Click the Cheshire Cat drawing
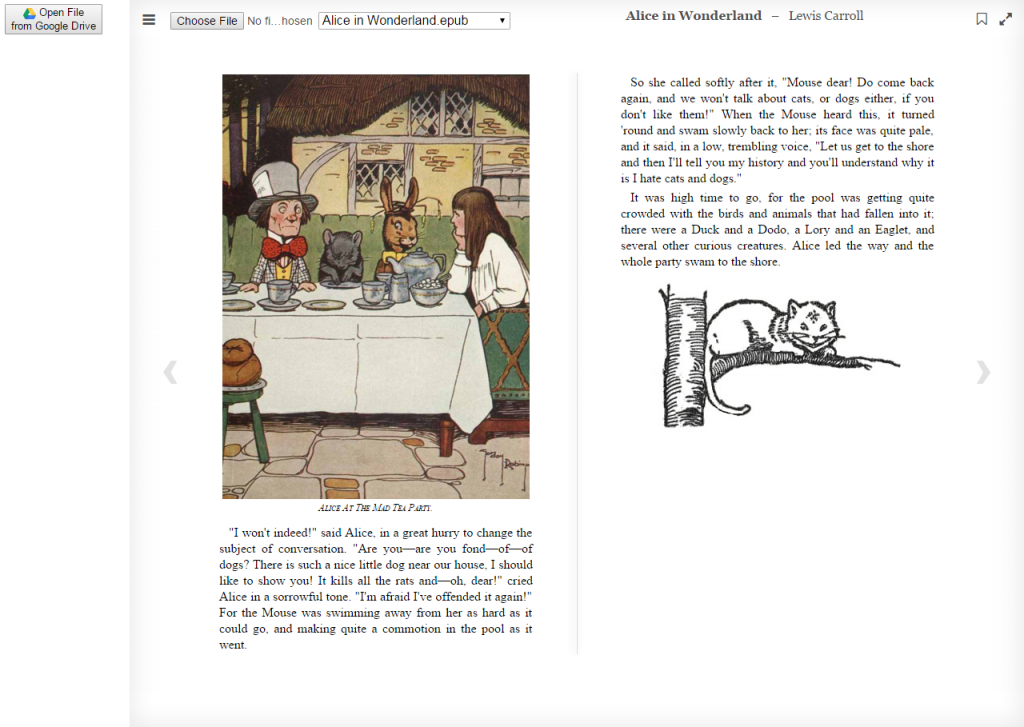 (778, 356)
